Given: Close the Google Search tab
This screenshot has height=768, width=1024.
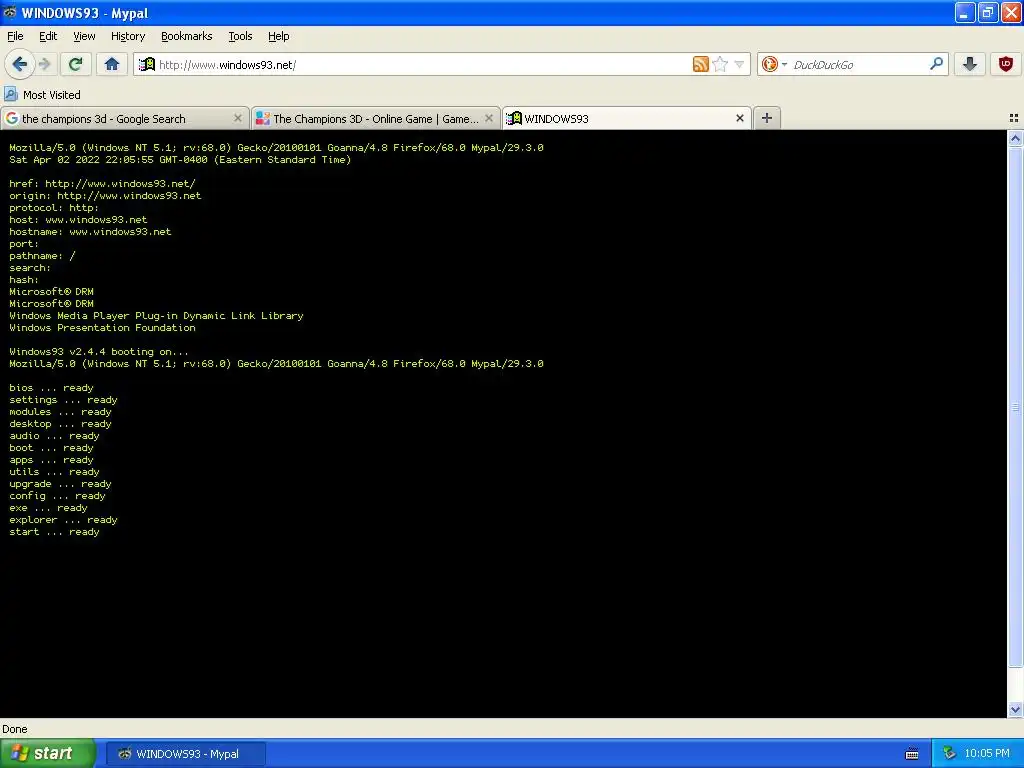Looking at the screenshot, I should [x=238, y=118].
